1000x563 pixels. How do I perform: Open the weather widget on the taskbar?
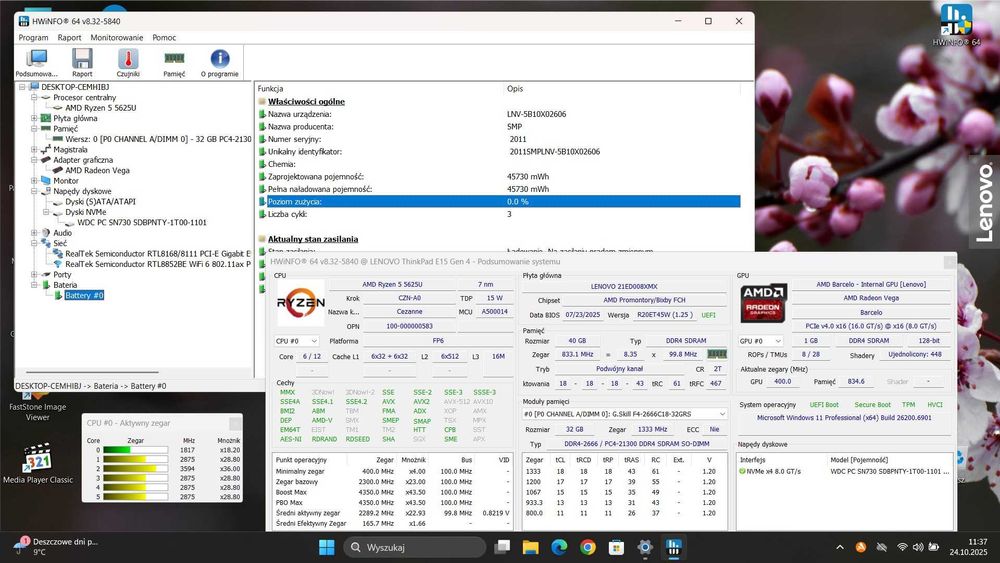pos(56,546)
